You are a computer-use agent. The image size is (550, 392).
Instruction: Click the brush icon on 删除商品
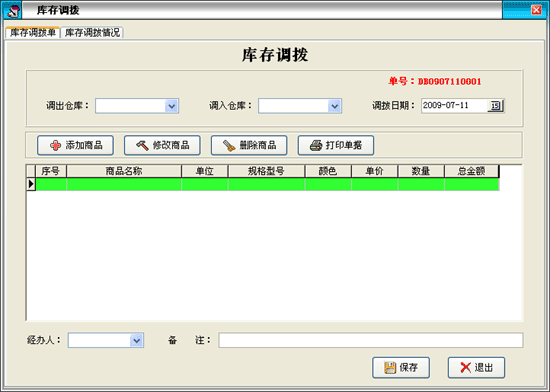(x=229, y=146)
